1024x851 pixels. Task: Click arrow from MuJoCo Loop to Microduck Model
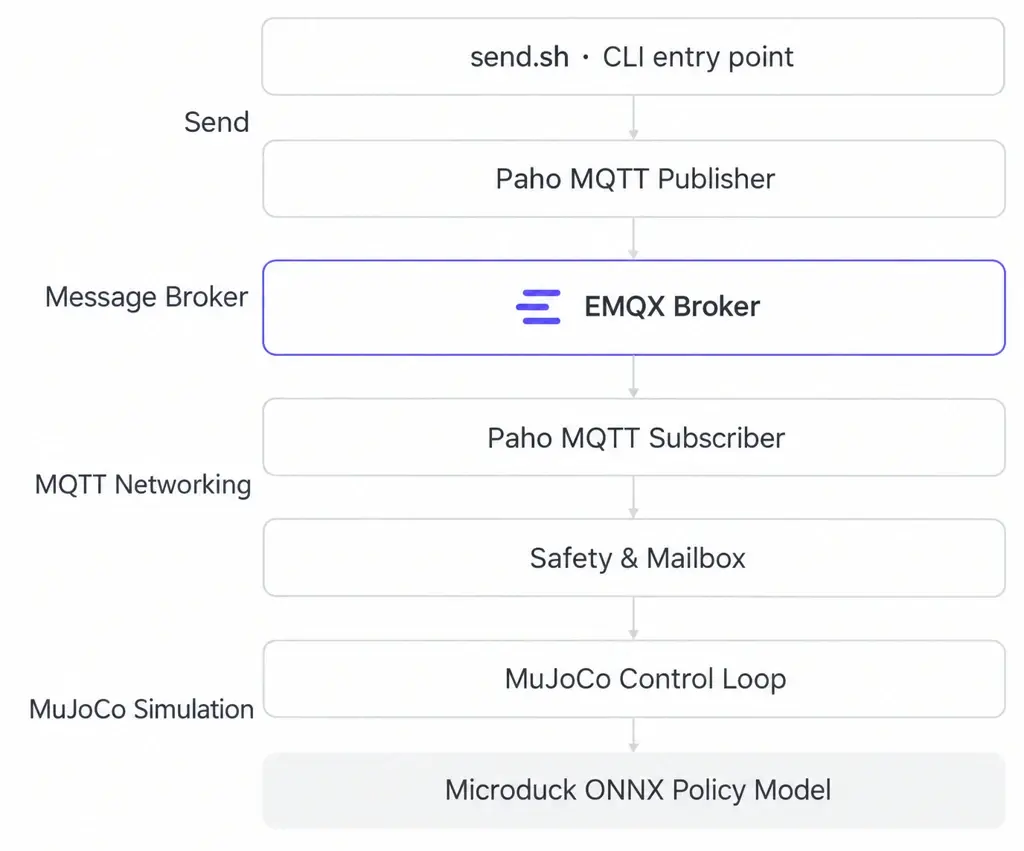(633, 735)
